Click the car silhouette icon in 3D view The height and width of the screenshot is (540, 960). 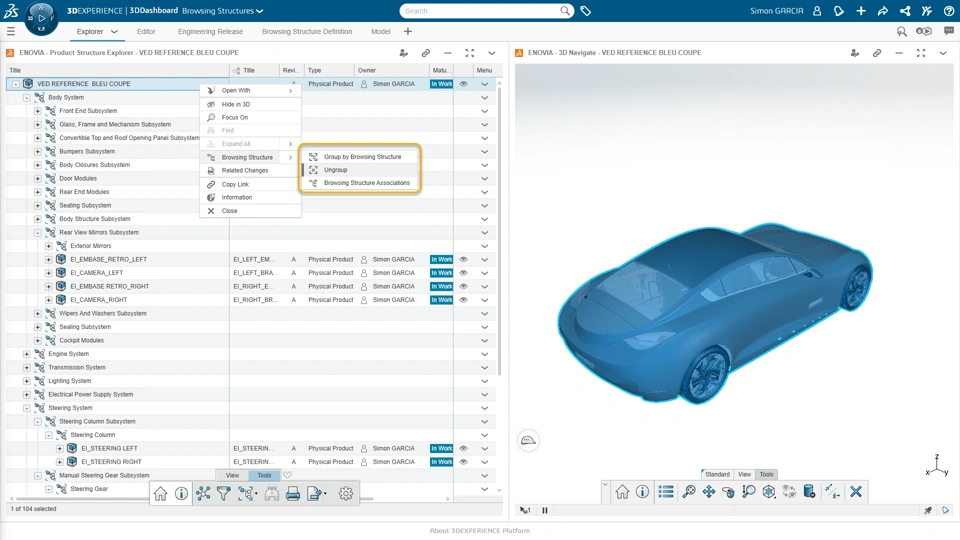(528, 440)
